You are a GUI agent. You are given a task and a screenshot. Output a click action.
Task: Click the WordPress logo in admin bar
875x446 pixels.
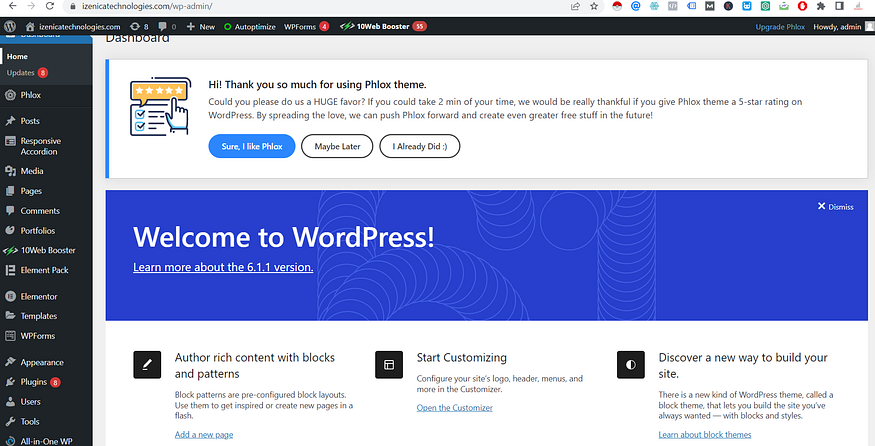[10, 26]
